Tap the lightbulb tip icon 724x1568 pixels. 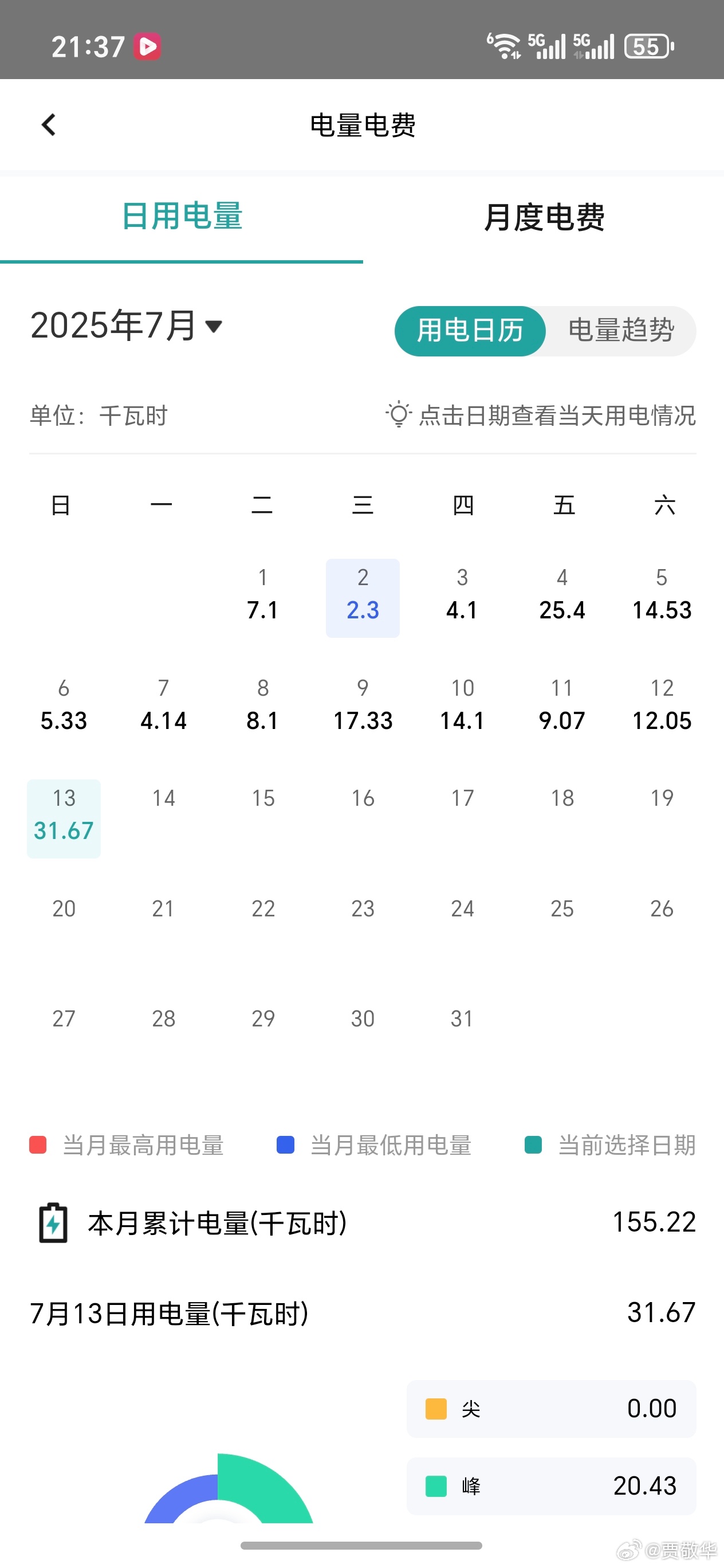(399, 414)
